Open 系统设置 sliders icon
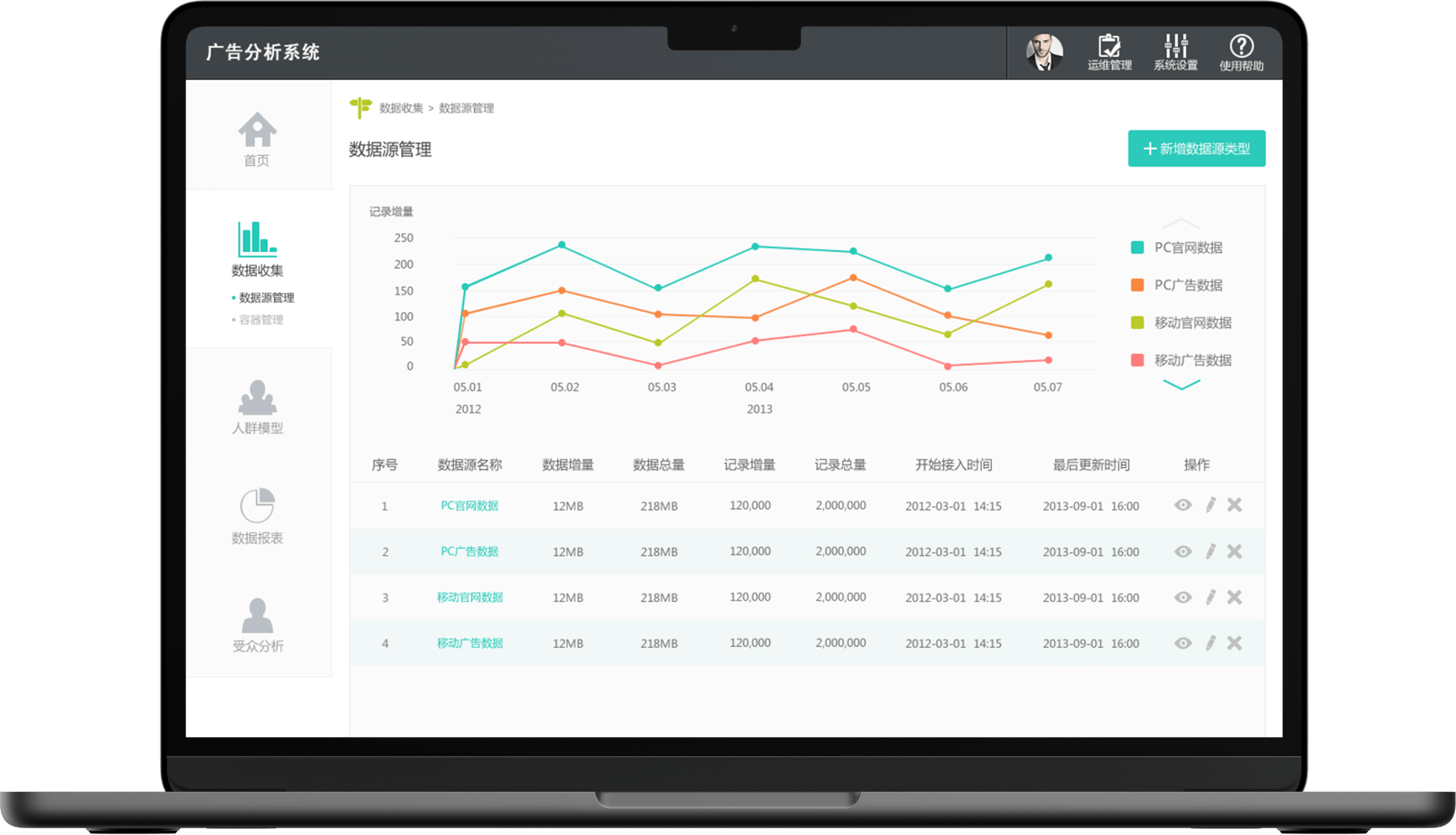Image resolution: width=1456 pixels, height=835 pixels. 1175,46
